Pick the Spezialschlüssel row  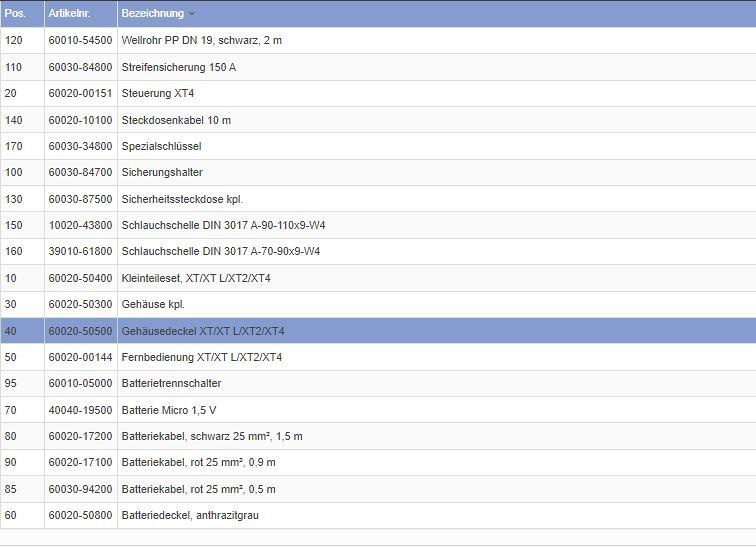coord(161,146)
